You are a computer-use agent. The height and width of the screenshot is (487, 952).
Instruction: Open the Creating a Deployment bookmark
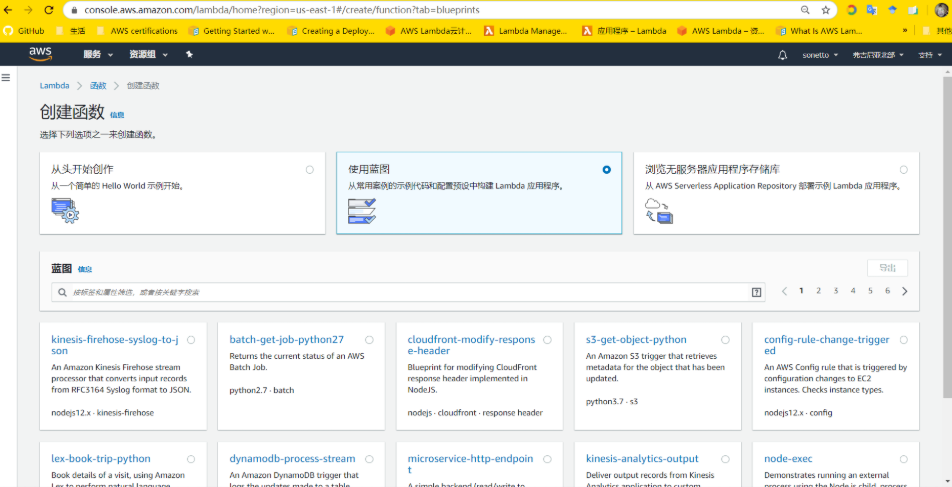[x=331, y=31]
